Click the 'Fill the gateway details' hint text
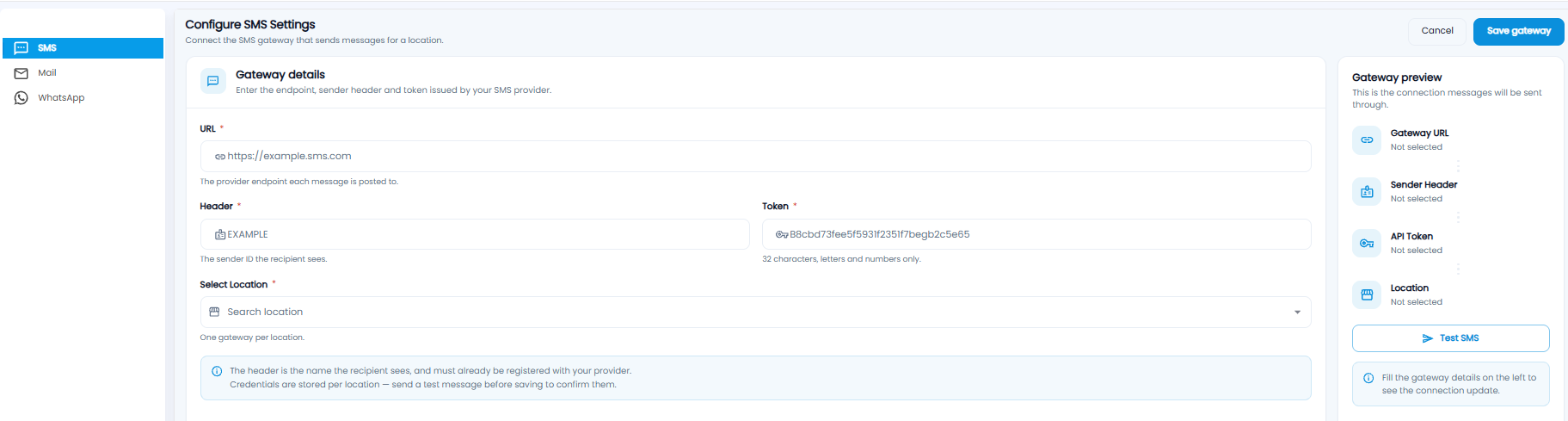1568x421 pixels. click(1459, 384)
